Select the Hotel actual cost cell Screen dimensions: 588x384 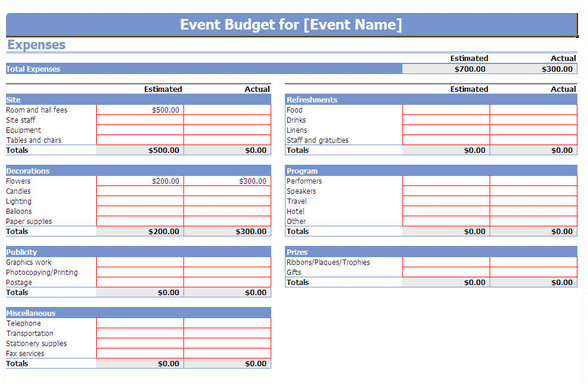point(533,212)
